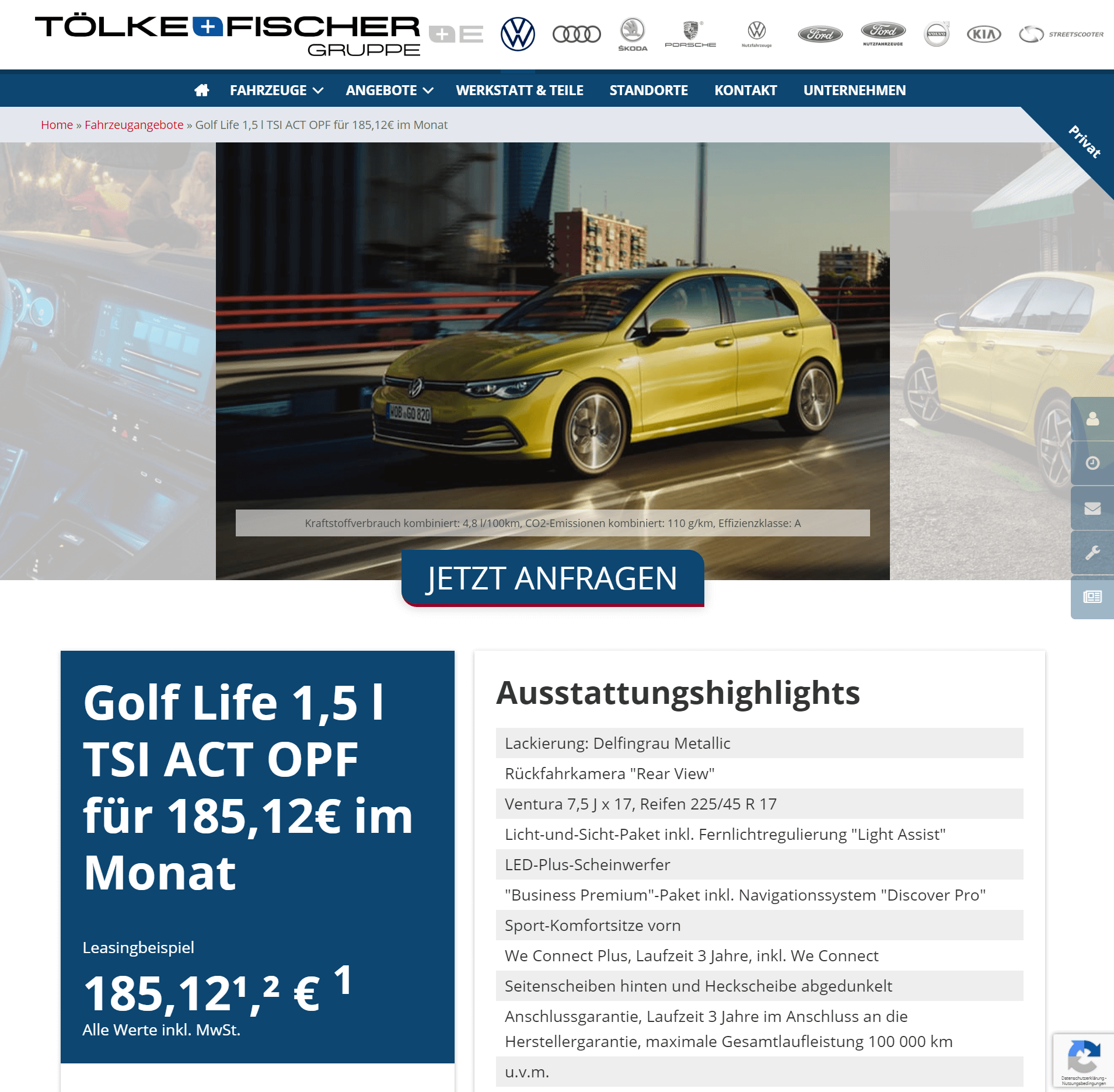Show the next yellow Golf slide
Screen dimensions: 1114x1092
[980, 361]
